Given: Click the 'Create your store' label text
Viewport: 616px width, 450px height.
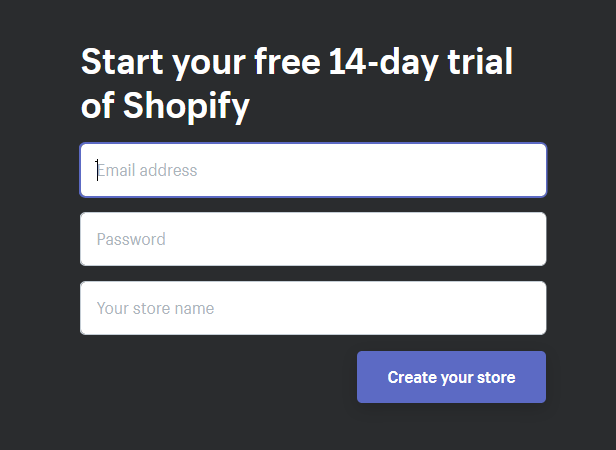Looking at the screenshot, I should coord(451,377).
